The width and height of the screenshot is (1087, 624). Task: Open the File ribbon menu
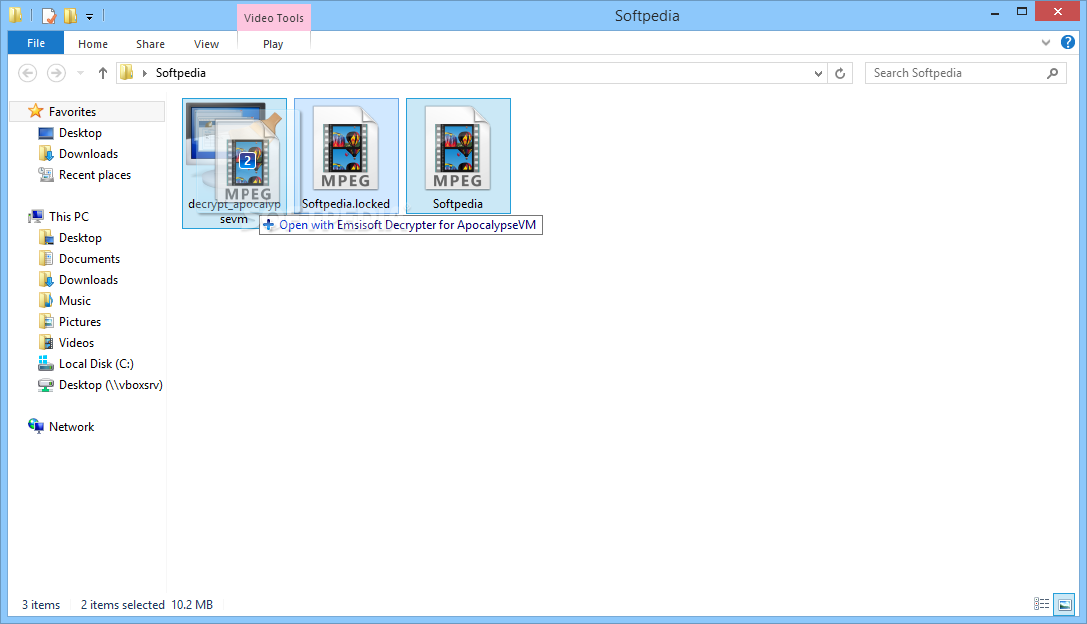tap(36, 43)
